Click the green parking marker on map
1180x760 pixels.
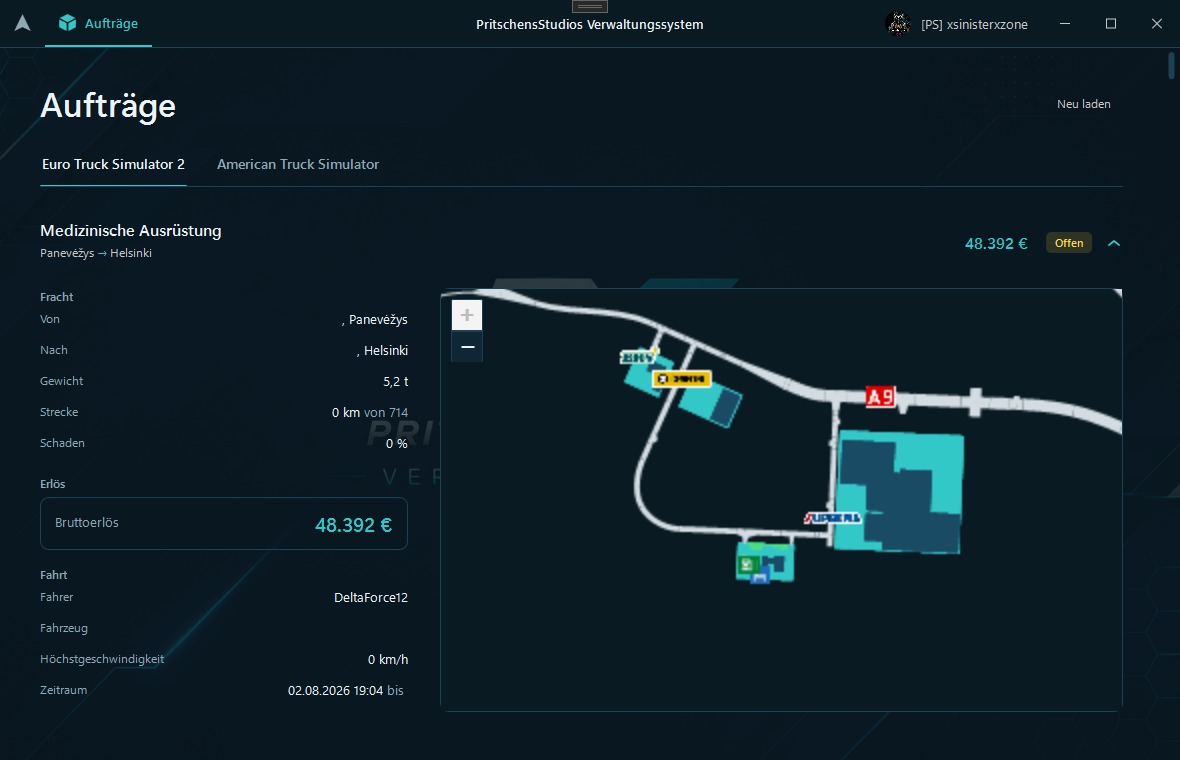pos(747,565)
